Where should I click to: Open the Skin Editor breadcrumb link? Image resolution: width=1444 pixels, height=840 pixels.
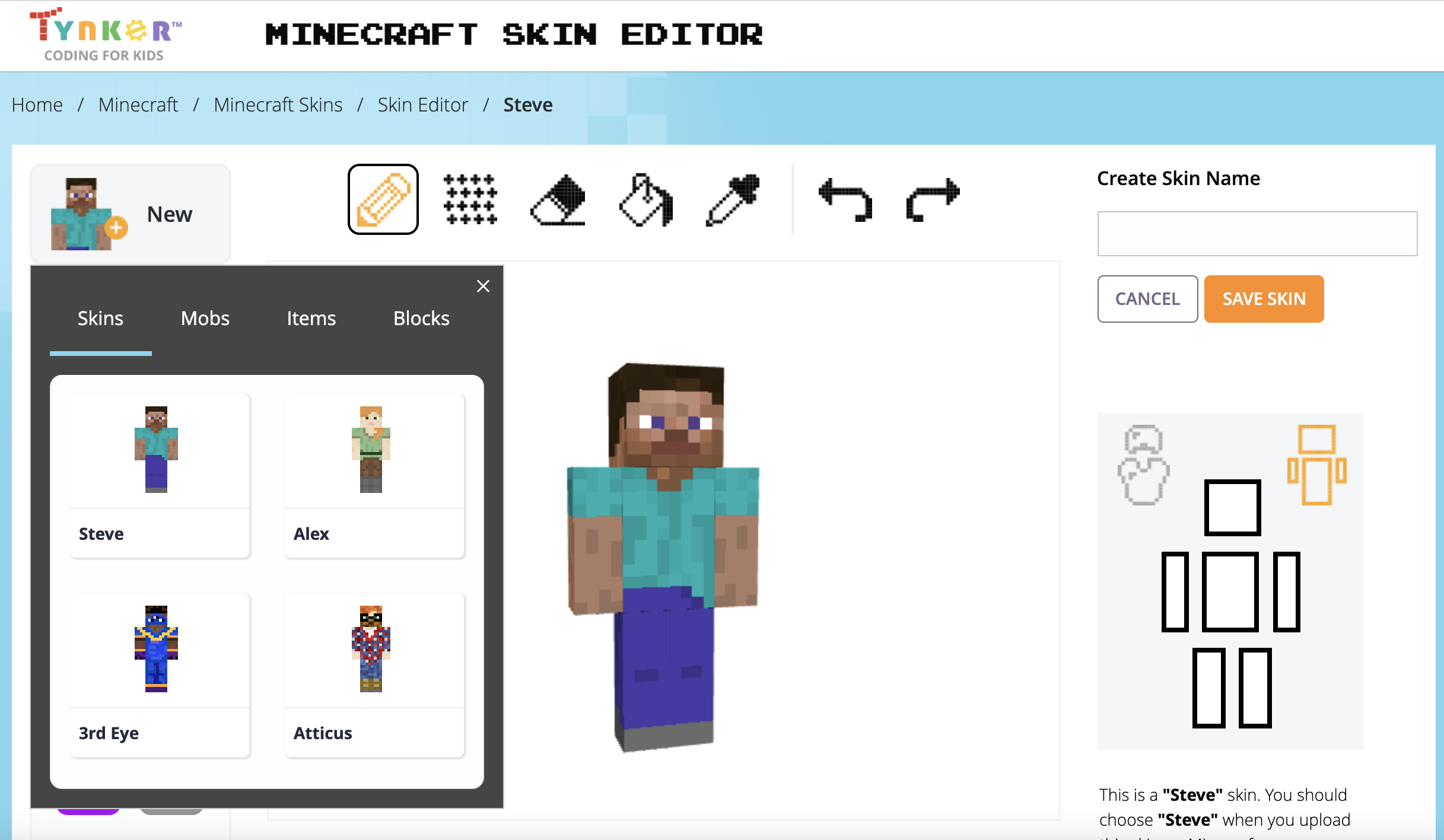click(x=423, y=105)
